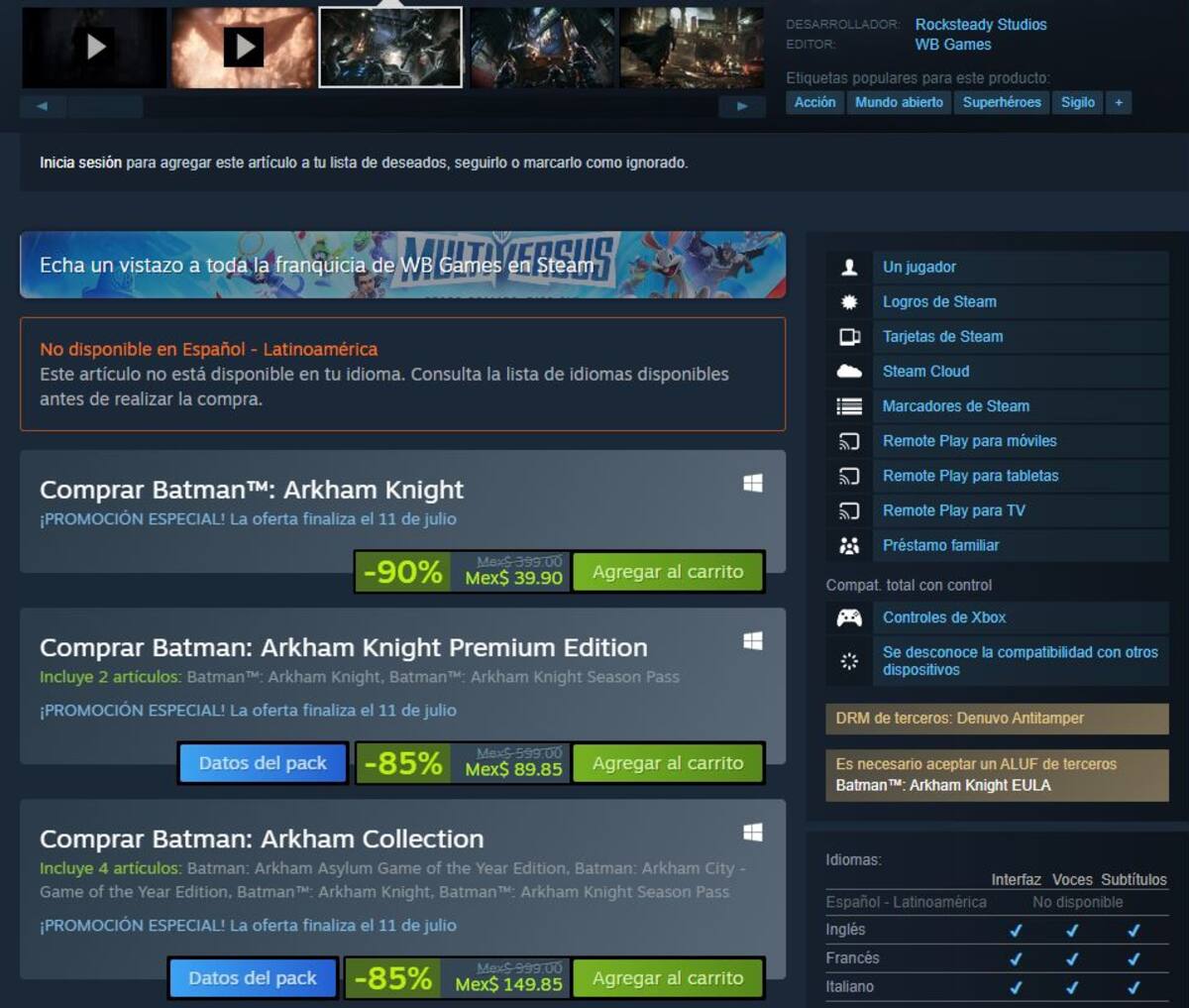
Task: Click the unknown device compatibility spinner icon
Action: (849, 661)
